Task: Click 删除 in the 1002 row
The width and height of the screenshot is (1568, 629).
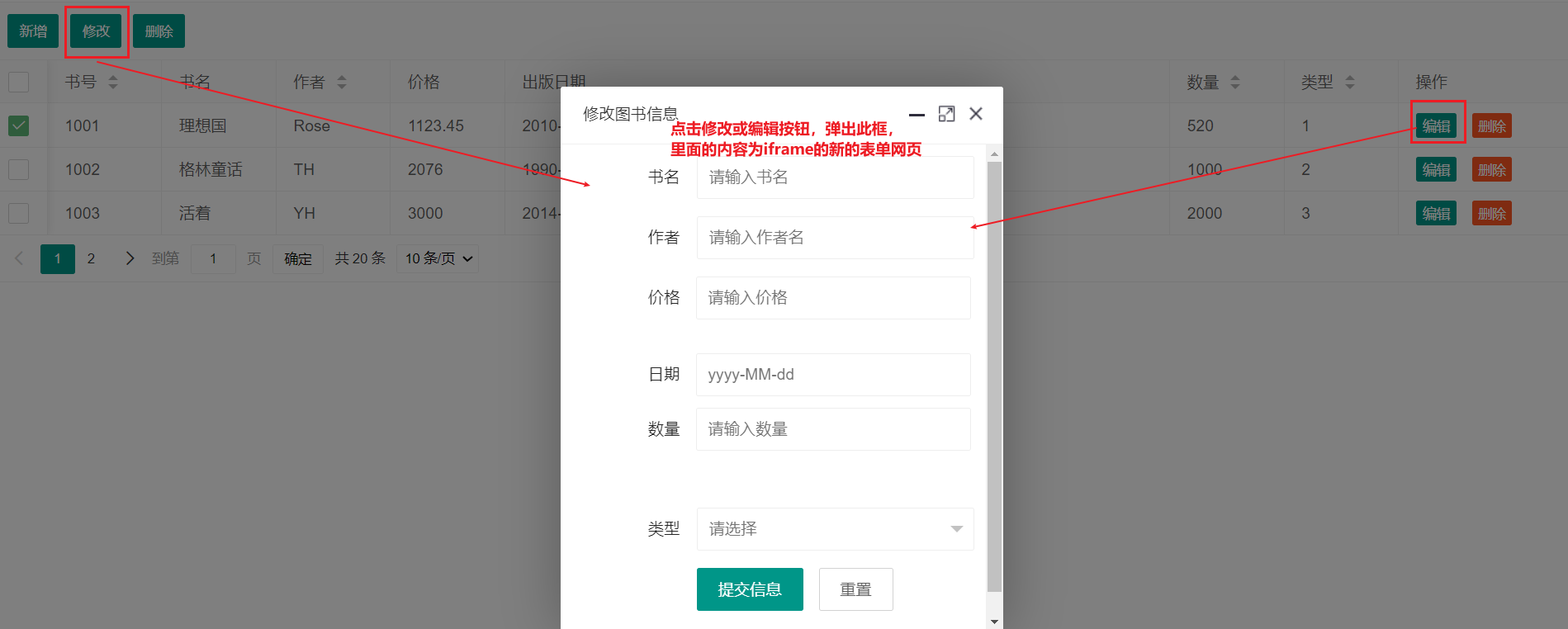Action: (x=1491, y=169)
